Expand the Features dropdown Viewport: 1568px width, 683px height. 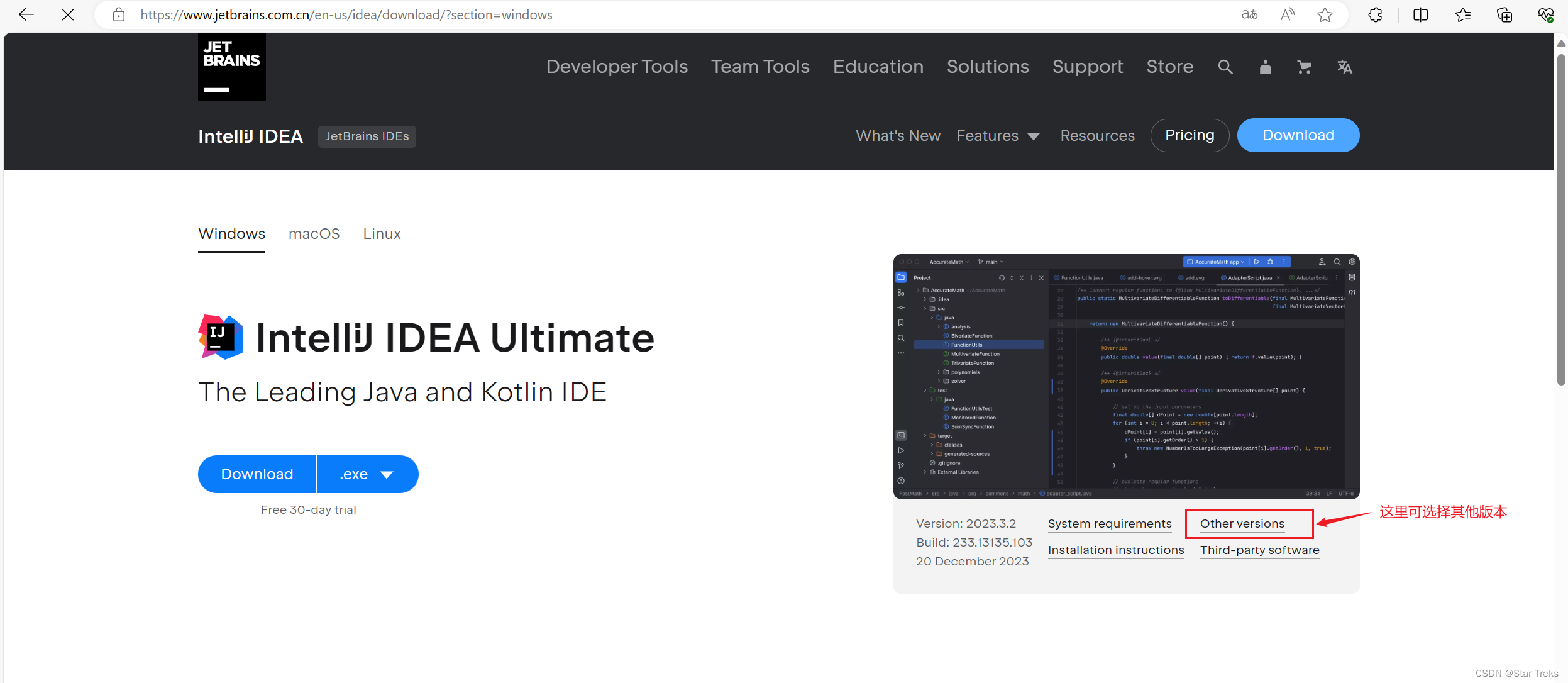(998, 136)
